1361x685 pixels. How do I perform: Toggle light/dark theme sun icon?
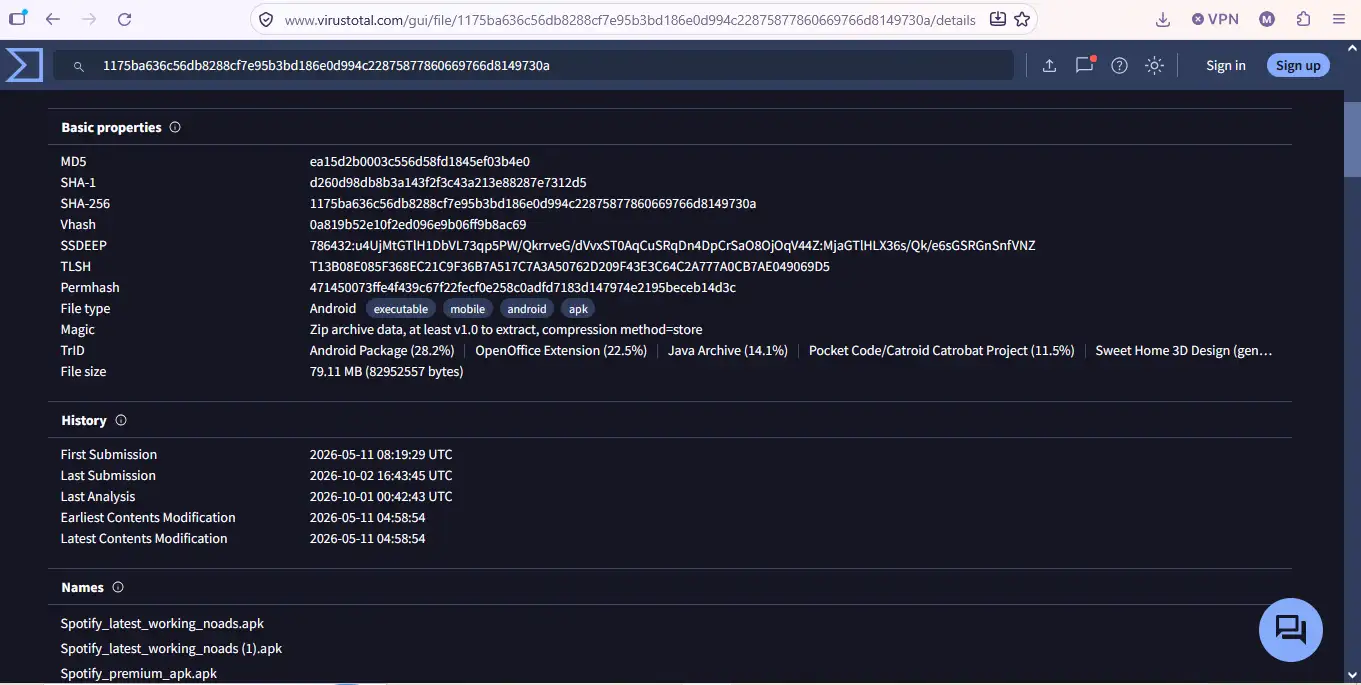[1154, 65]
